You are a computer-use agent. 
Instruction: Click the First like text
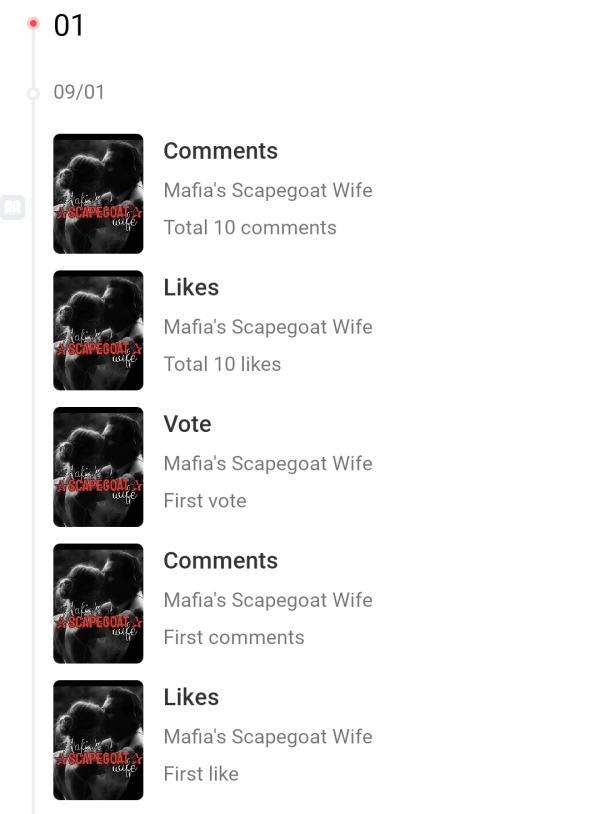pyautogui.click(x=201, y=774)
